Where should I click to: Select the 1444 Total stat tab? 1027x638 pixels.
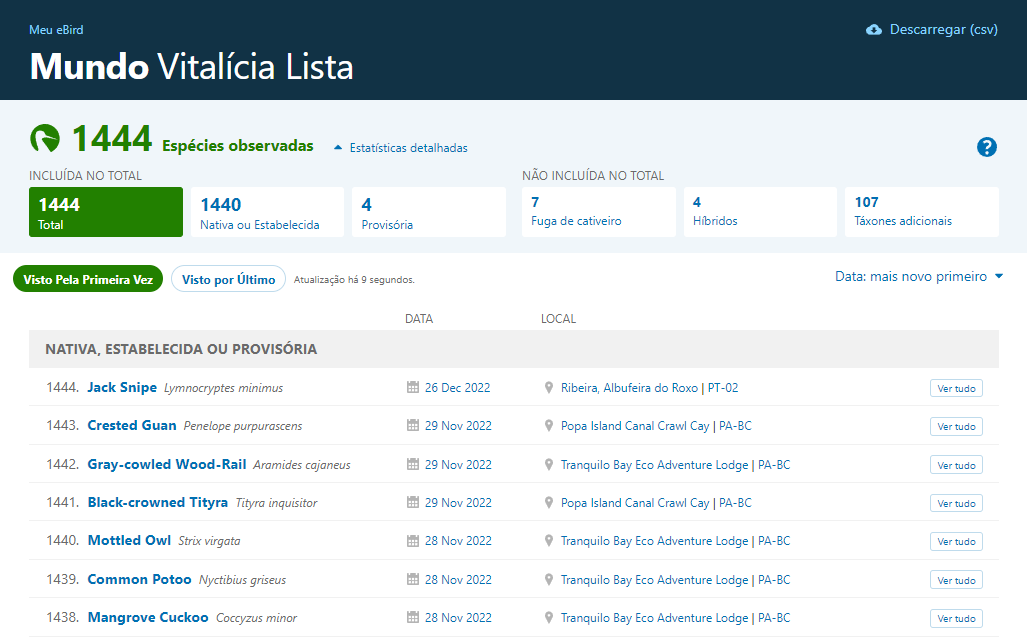click(105, 212)
